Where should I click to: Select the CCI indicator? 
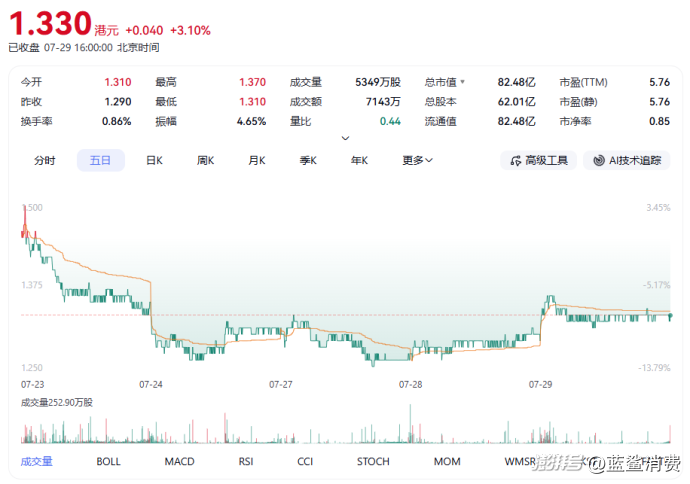tap(305, 462)
